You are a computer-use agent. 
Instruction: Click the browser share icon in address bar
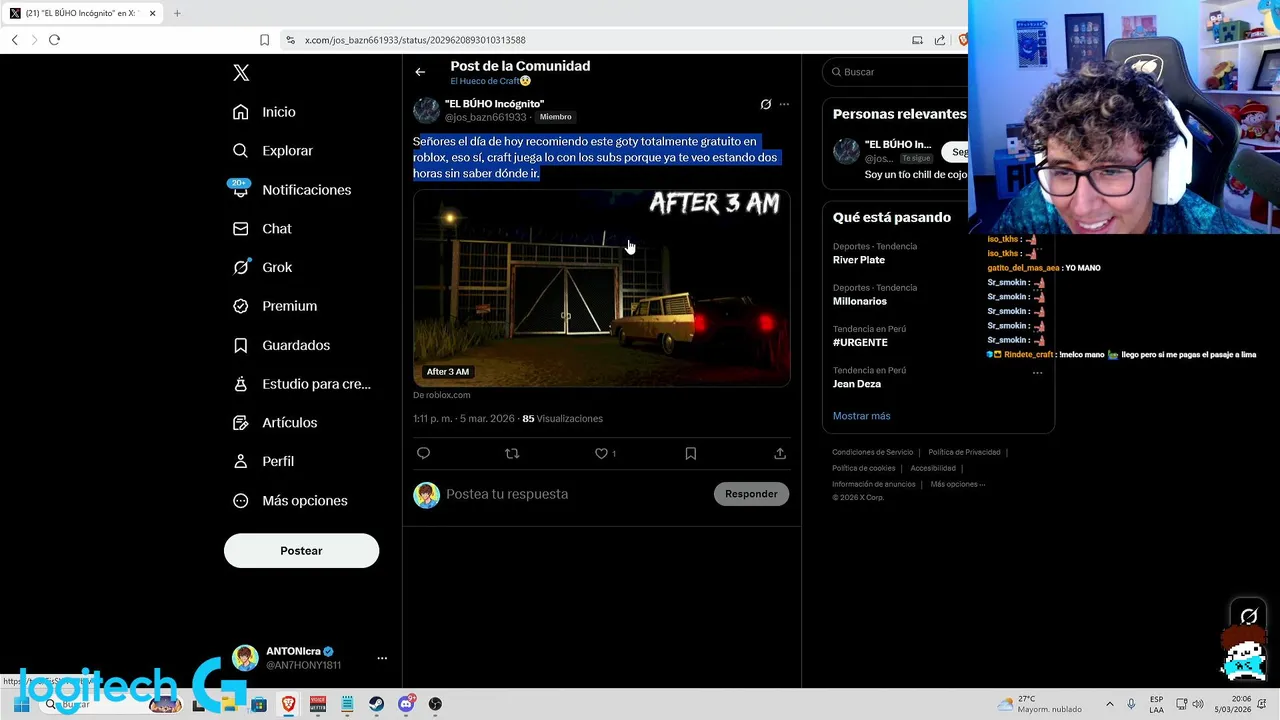tap(940, 40)
